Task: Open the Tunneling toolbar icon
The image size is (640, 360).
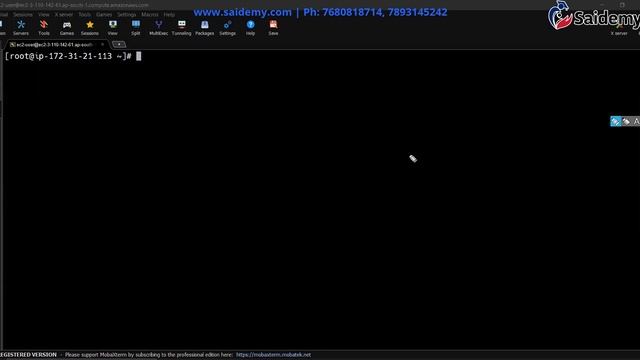Action: tap(181, 28)
